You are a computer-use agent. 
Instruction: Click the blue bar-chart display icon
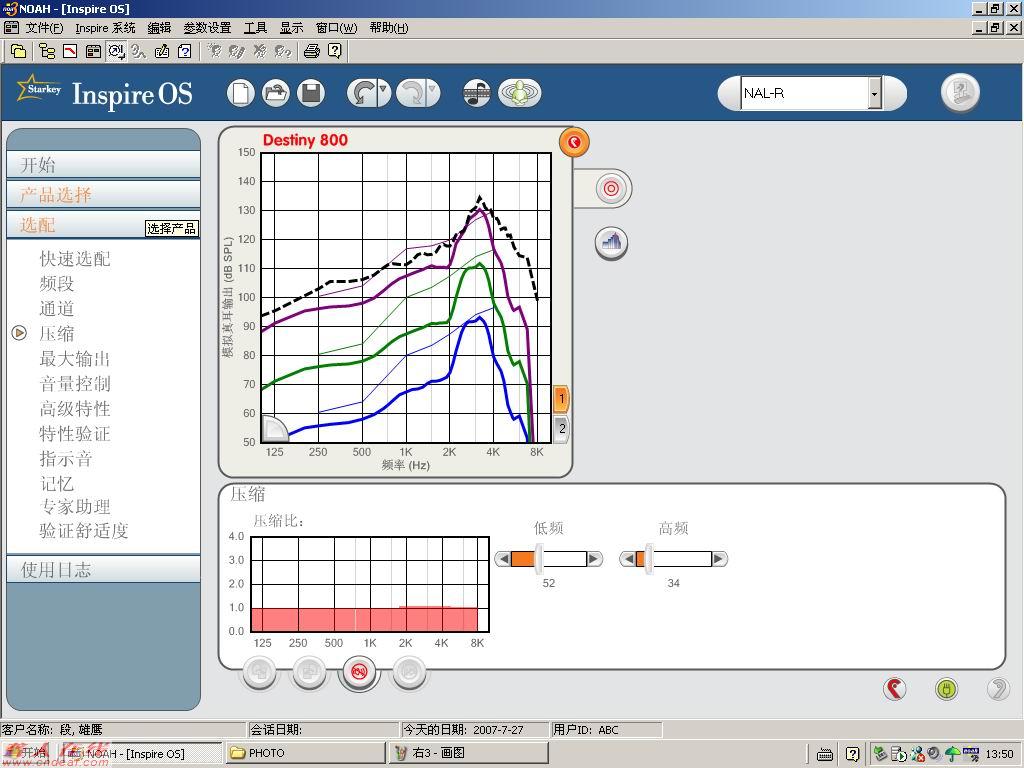(611, 243)
